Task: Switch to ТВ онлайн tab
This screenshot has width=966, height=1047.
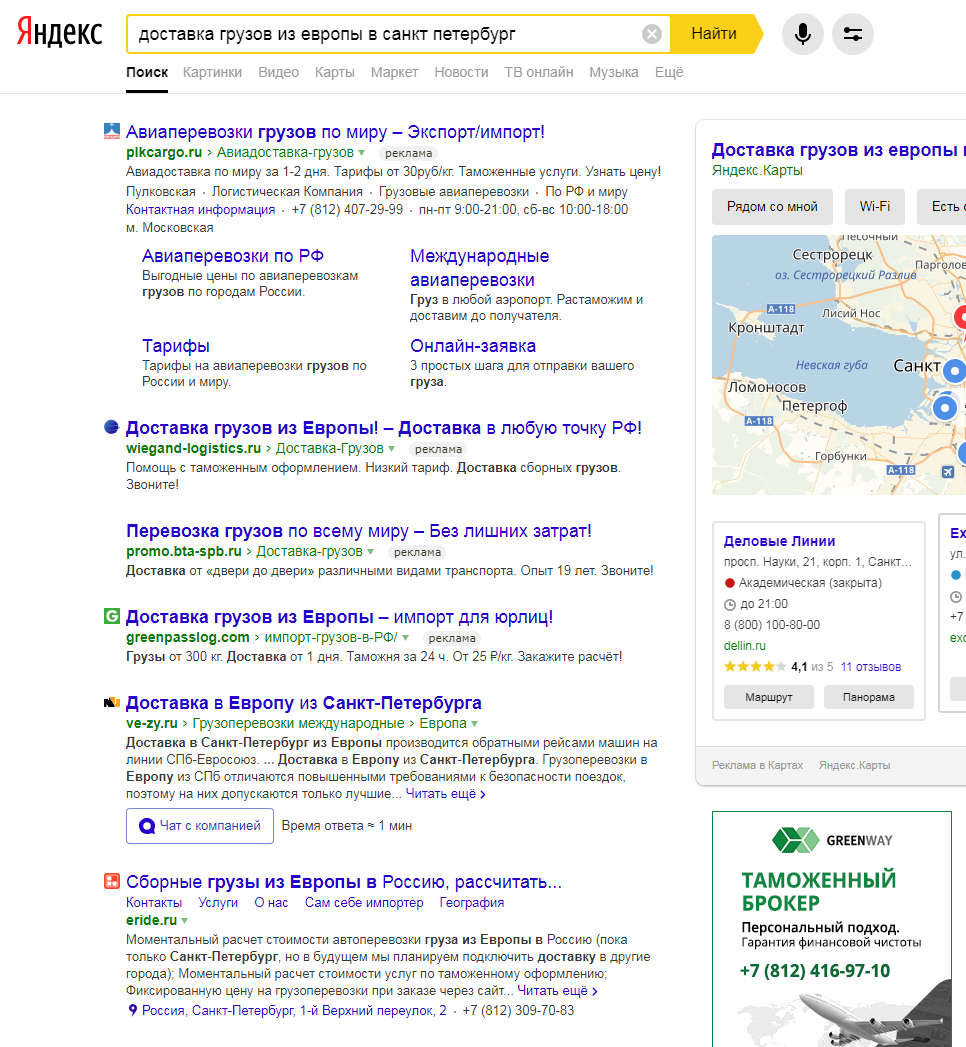Action: 539,72
